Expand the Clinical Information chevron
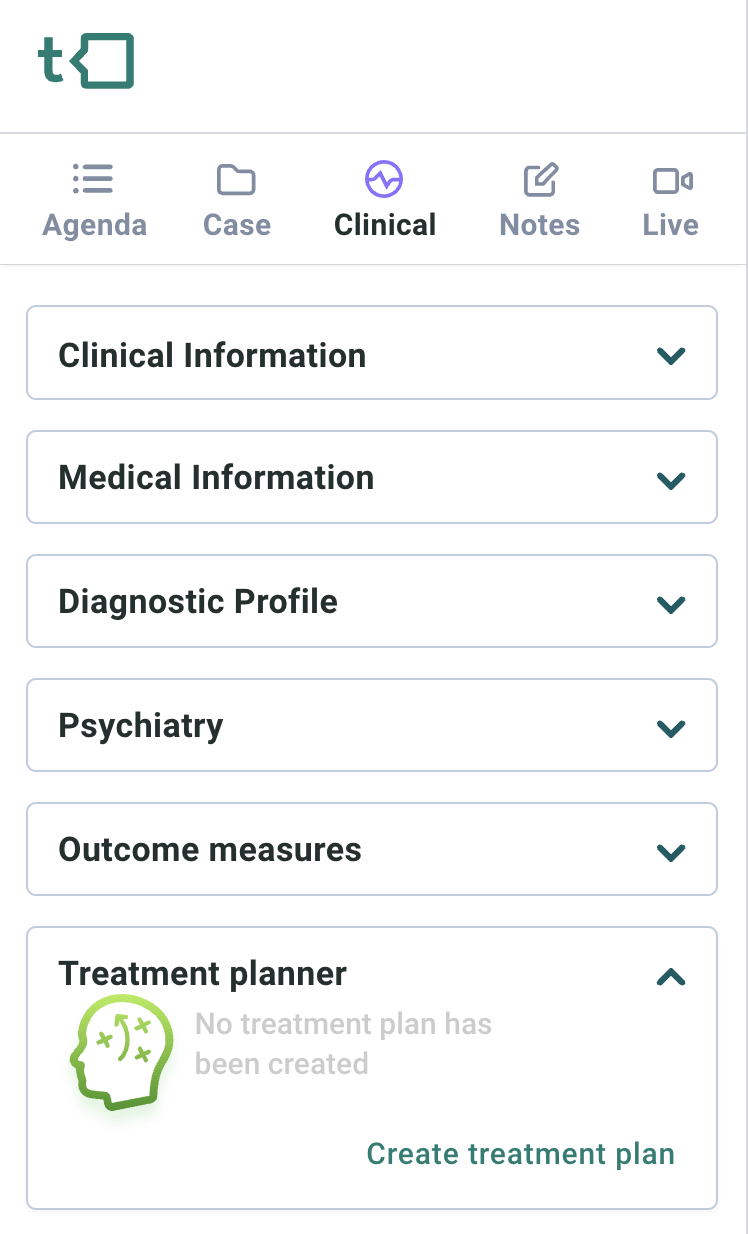The width and height of the screenshot is (748, 1234). tap(670, 355)
